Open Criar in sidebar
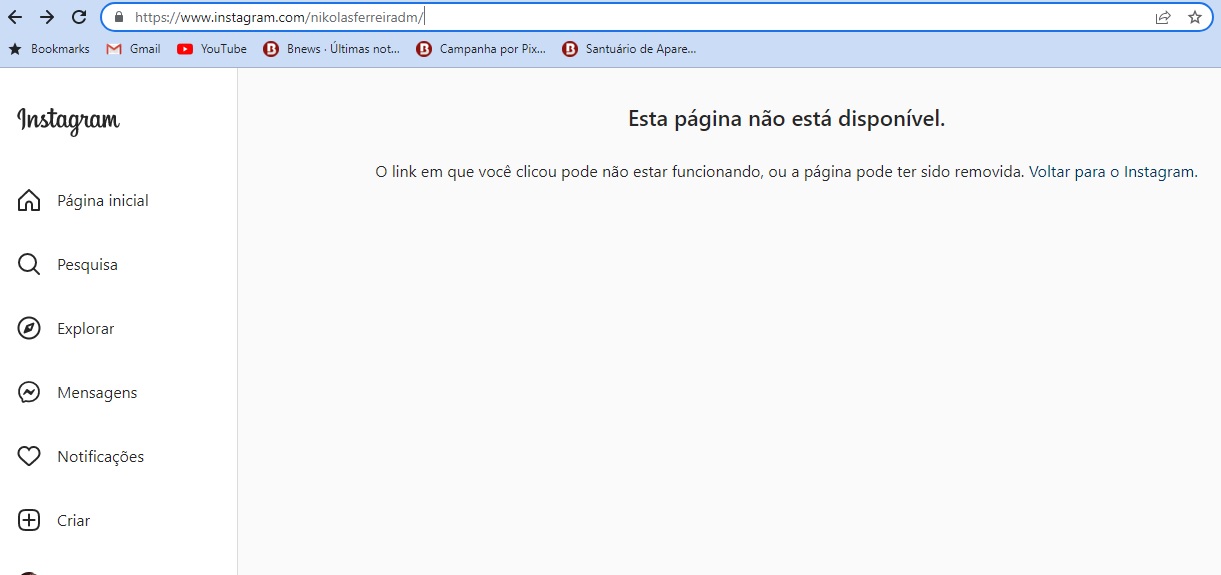 coord(74,521)
